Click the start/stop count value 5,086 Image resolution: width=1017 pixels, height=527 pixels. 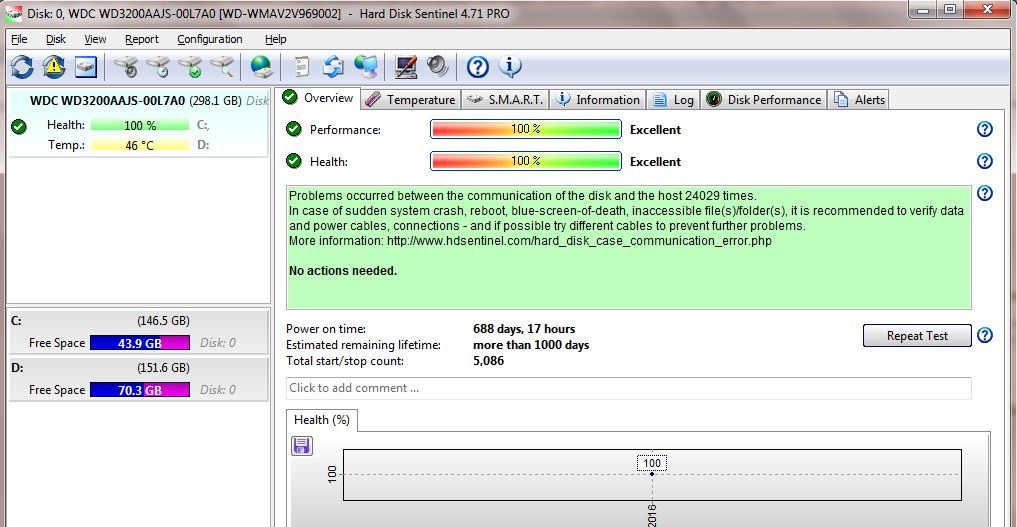coord(488,361)
